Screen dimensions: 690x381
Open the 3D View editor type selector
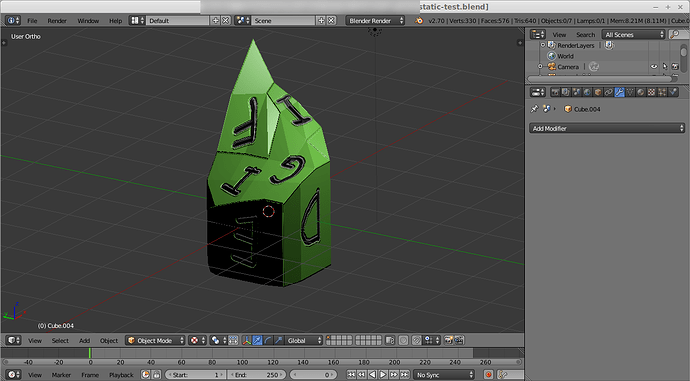(13, 340)
